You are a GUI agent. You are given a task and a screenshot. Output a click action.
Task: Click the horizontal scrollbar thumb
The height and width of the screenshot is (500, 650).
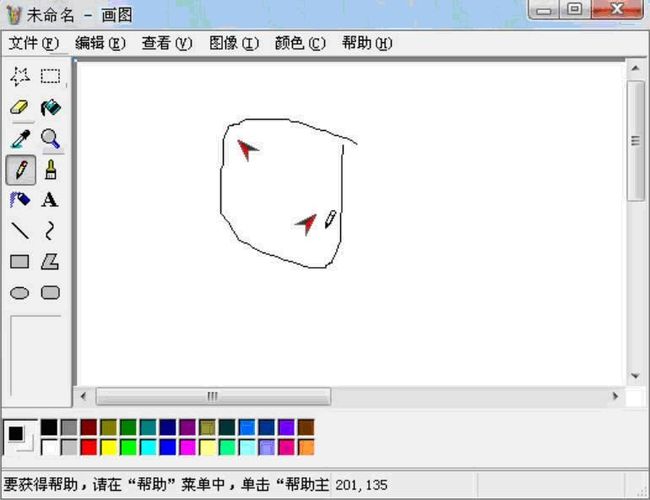213,396
